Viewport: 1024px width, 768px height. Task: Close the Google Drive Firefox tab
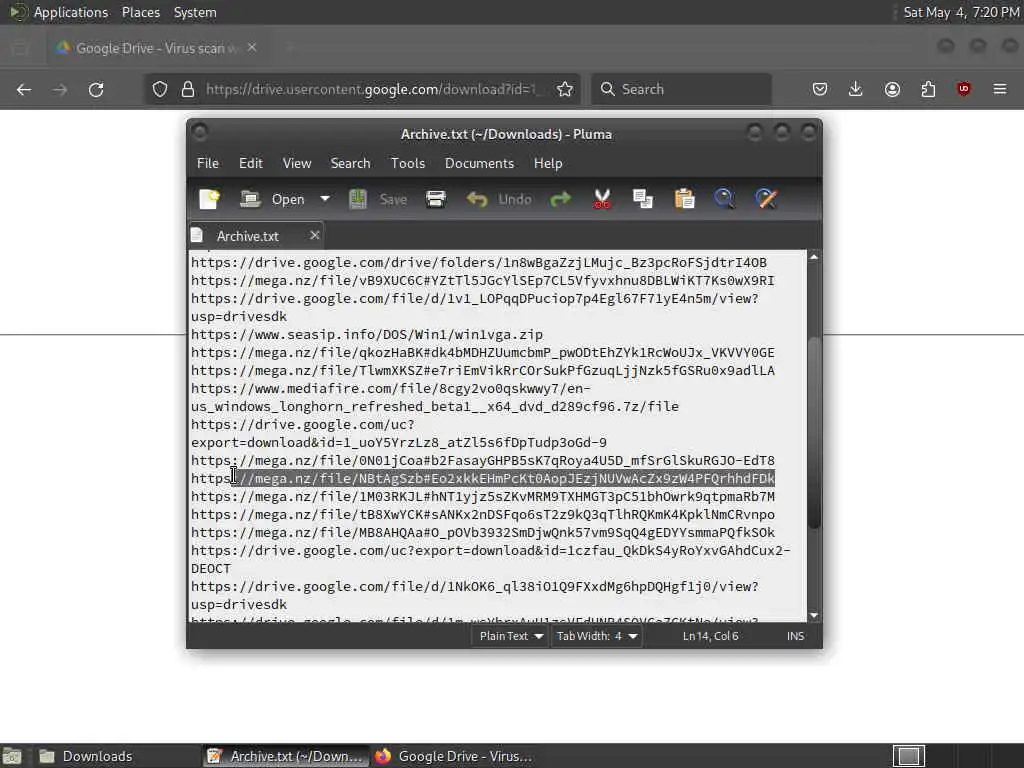[252, 48]
